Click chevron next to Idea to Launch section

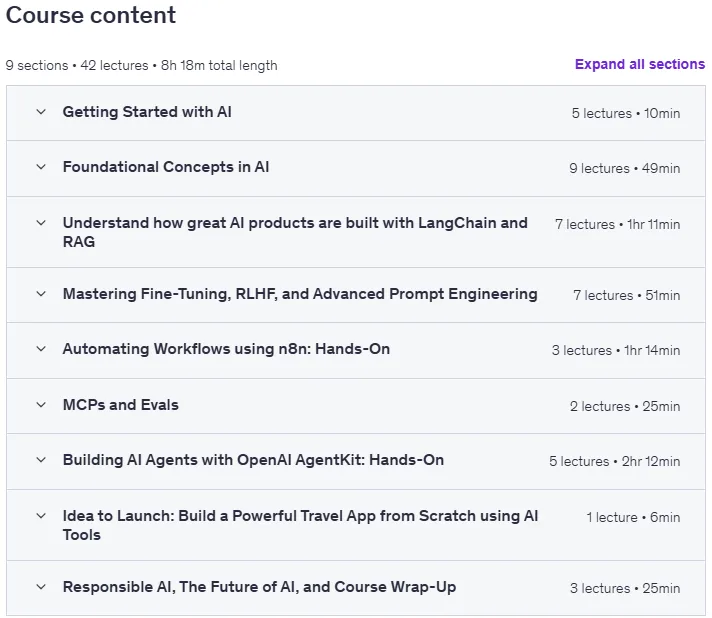point(41,516)
